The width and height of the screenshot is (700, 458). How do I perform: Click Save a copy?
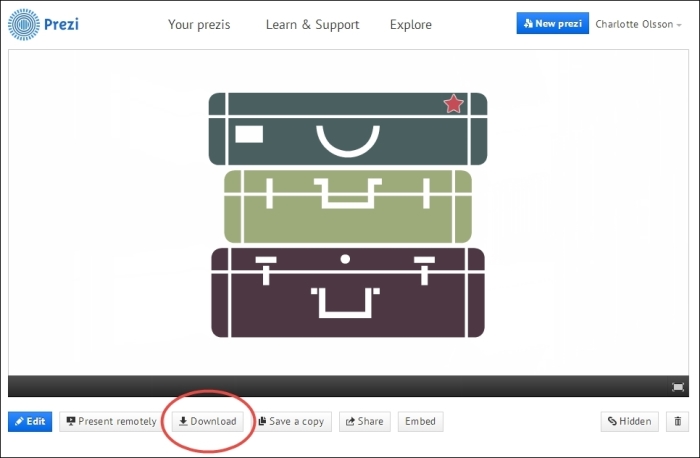[x=291, y=421]
